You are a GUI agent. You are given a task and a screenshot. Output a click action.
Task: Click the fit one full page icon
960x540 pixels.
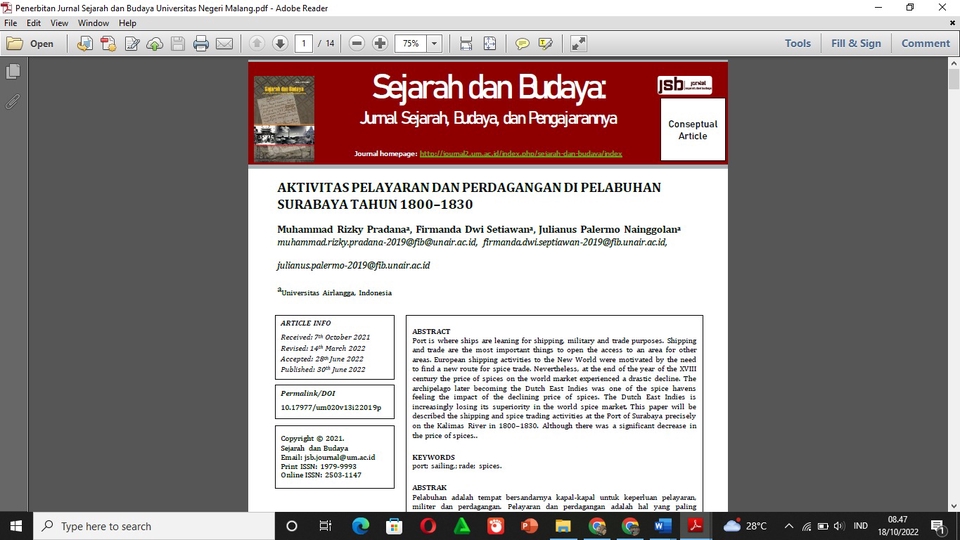(490, 43)
